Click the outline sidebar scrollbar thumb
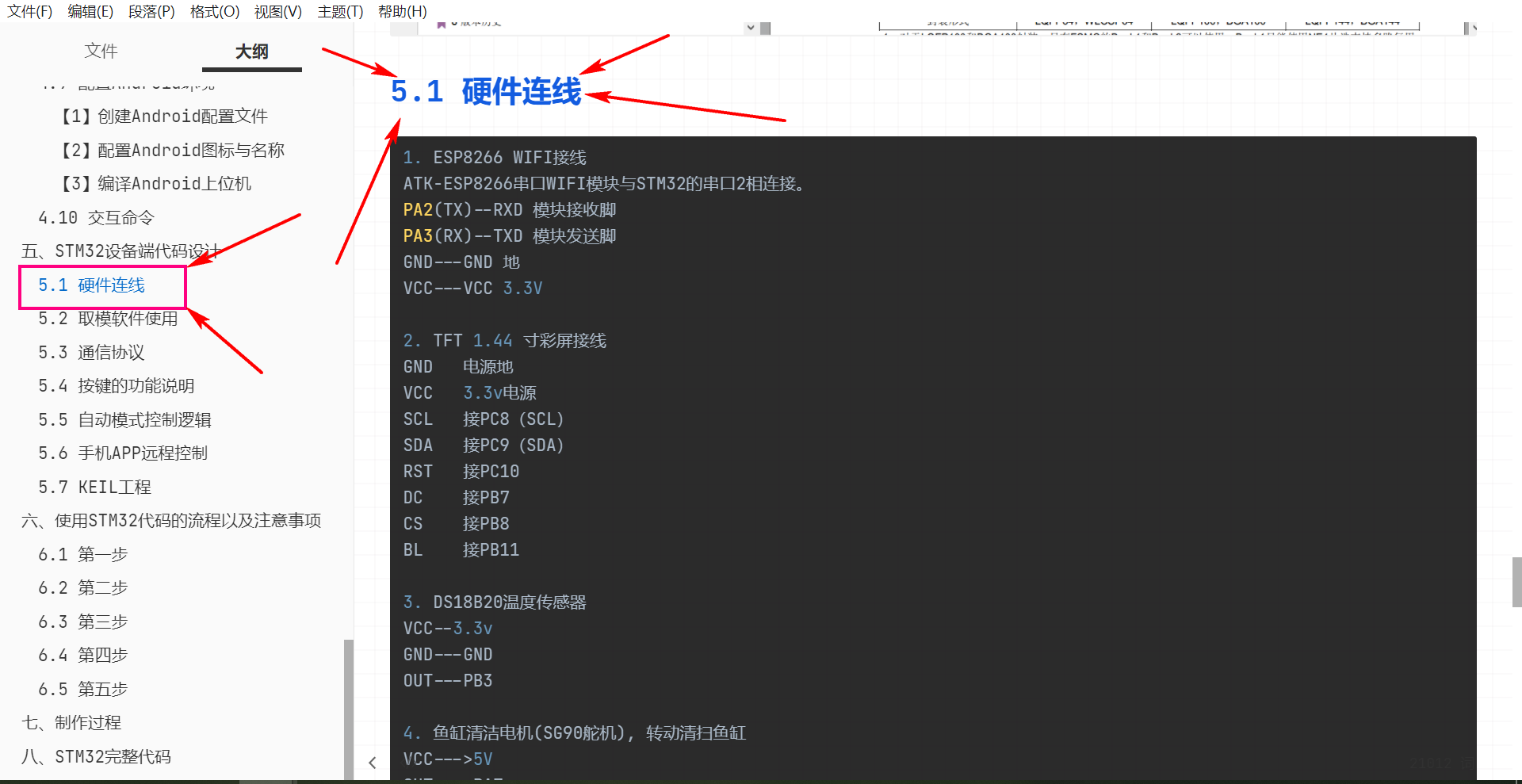 coord(349,709)
